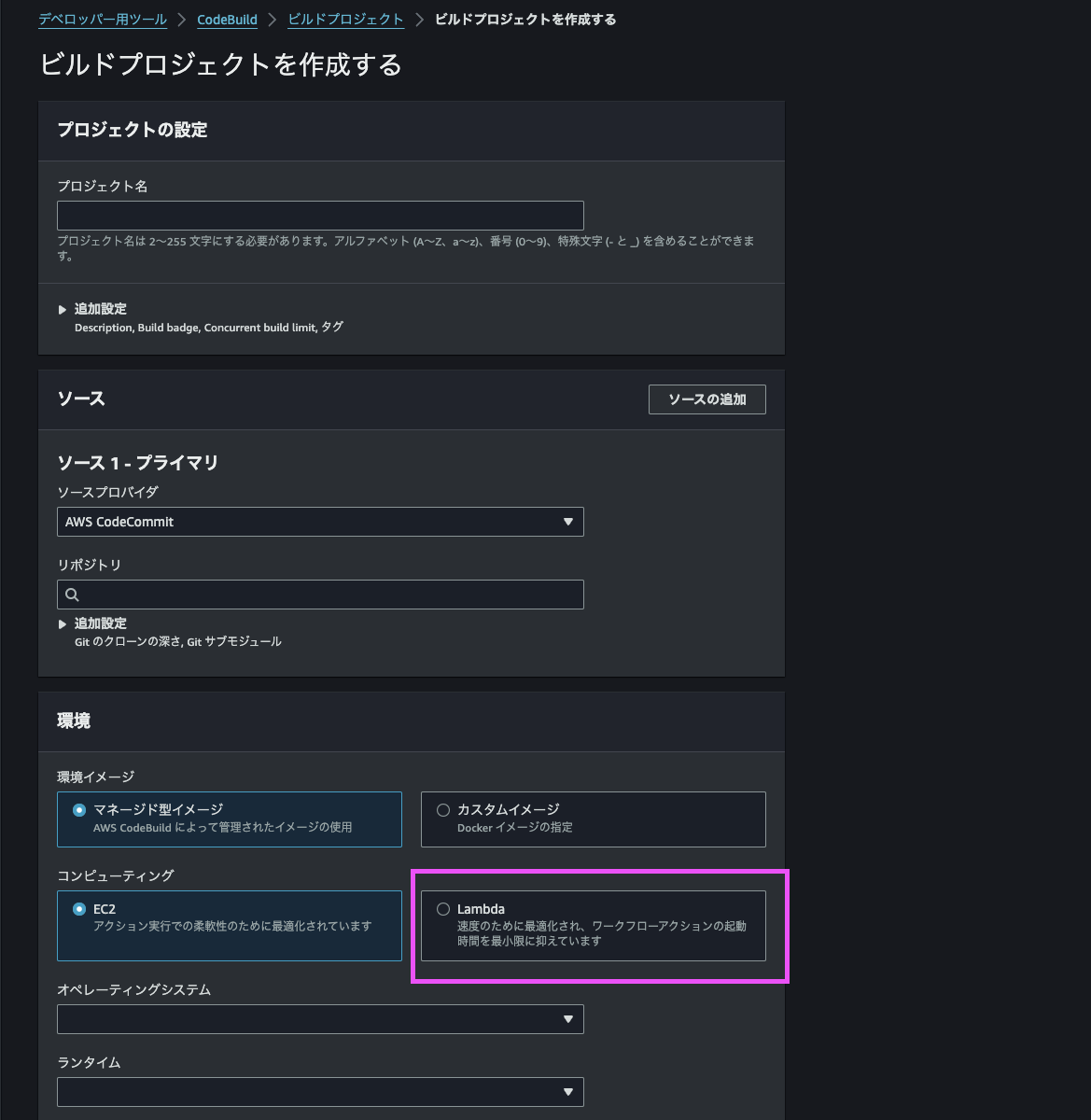This screenshot has height=1120, width=1091.
Task: Click the プロジェクトの設定 section header
Action: (133, 130)
